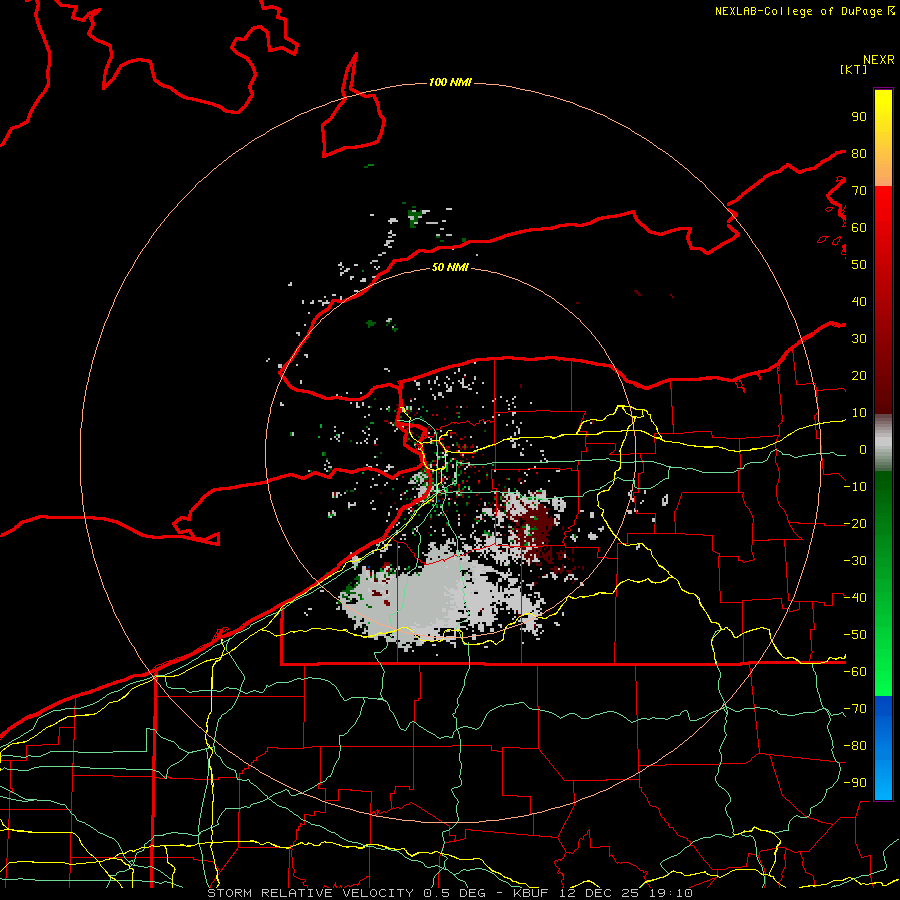The height and width of the screenshot is (900, 900).
Task: Click the -30 value on the velocity scale
Action: coord(855,561)
